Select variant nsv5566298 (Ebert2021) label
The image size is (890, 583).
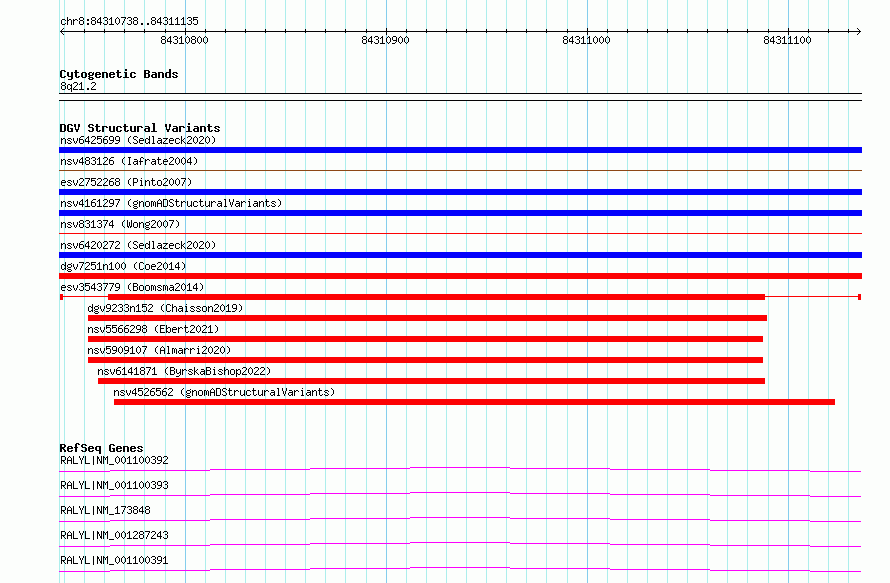[153, 329]
